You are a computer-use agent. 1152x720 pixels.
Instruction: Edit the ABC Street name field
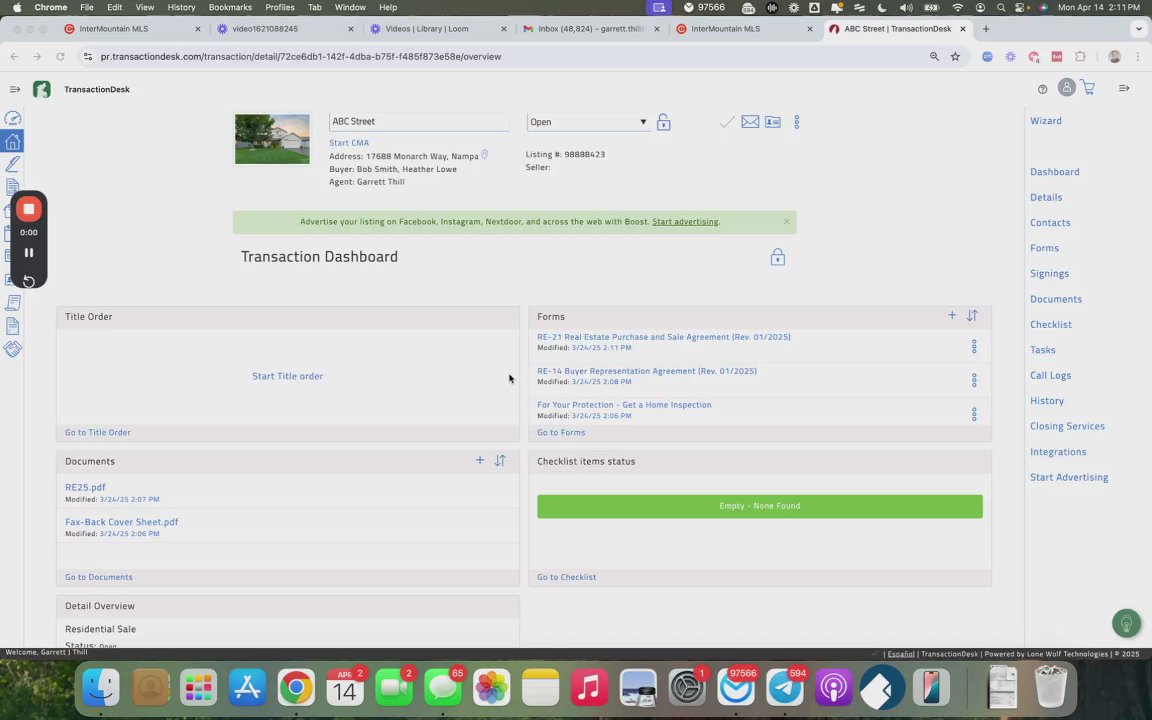419,121
